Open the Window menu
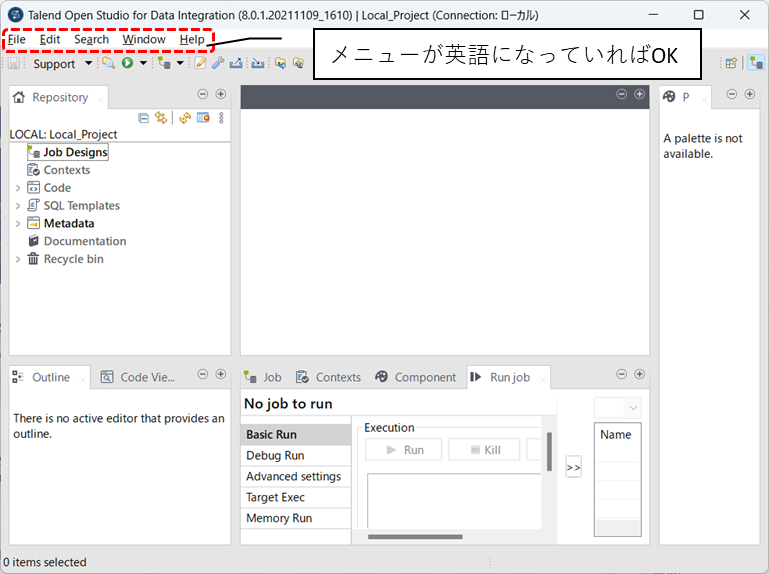This screenshot has height=574, width=769. click(x=144, y=39)
